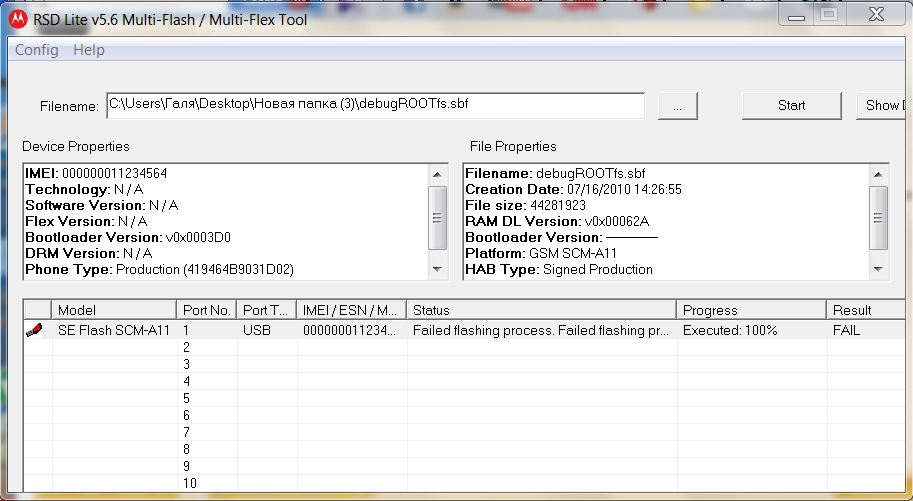Click the Progress column header
Viewport: 913px width, 501px height.
[751, 310]
